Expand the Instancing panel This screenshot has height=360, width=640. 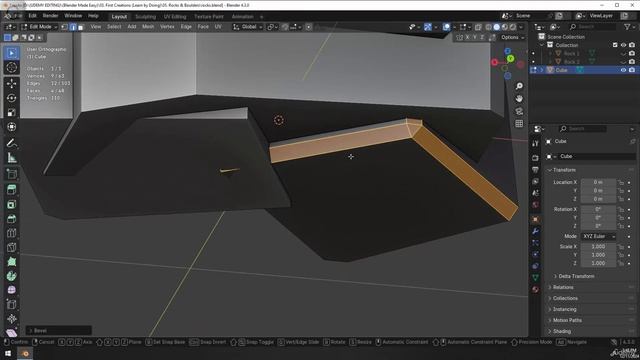pyautogui.click(x=564, y=309)
